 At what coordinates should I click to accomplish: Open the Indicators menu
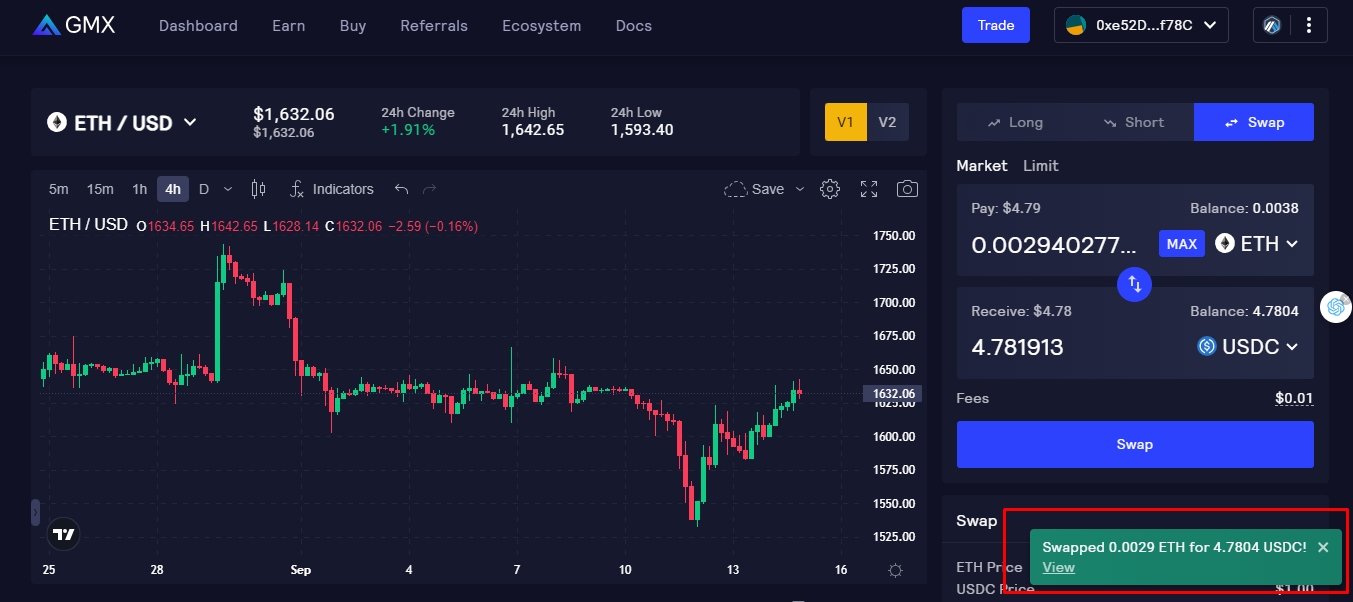(332, 189)
